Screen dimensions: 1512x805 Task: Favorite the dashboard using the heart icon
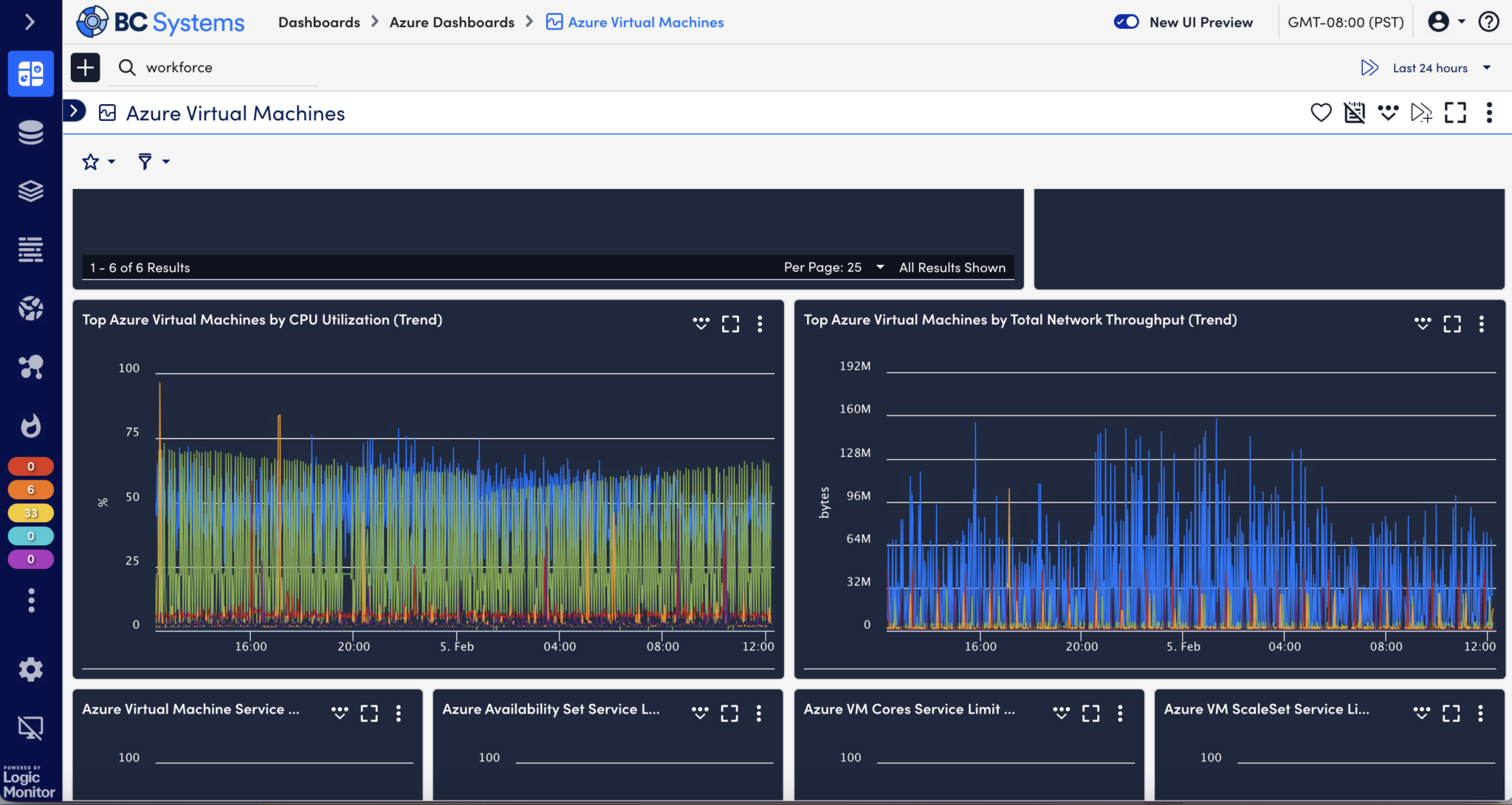pos(1321,112)
